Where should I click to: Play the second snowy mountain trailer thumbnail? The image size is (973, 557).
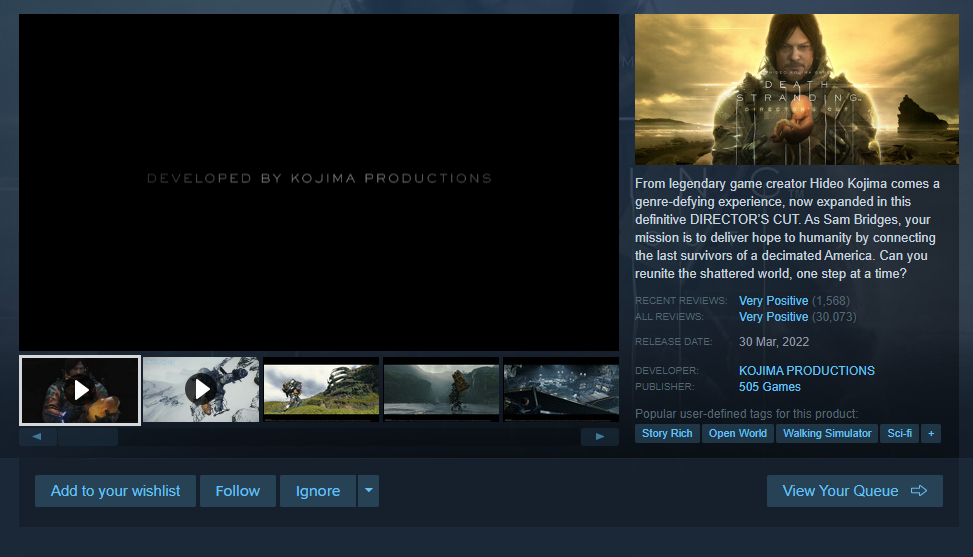point(200,390)
